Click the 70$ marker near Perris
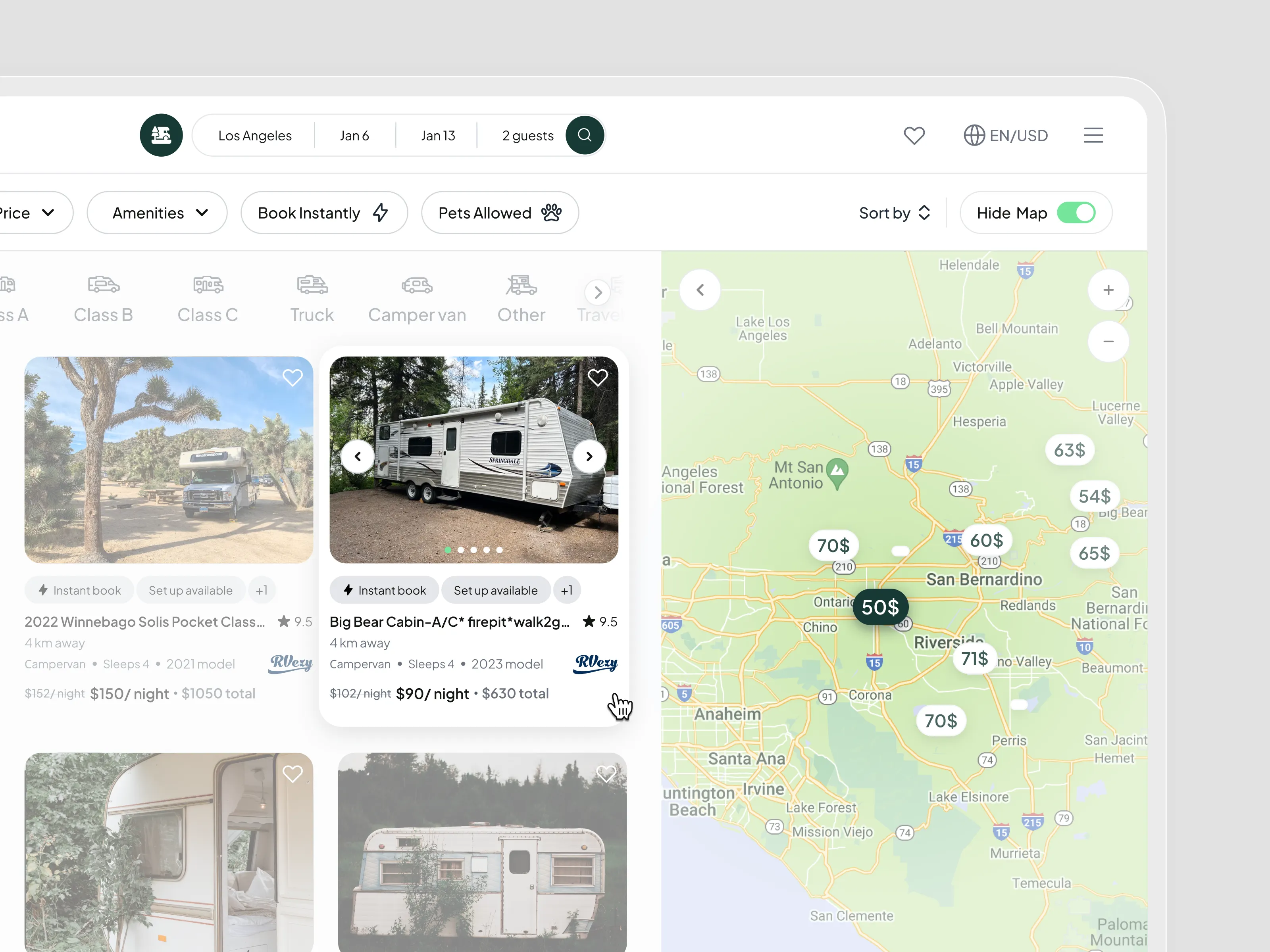Viewport: 1270px width, 952px height. (941, 721)
